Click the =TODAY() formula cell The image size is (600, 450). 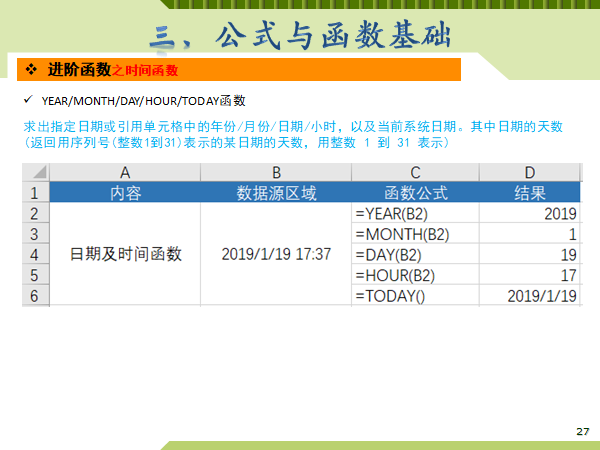(415, 296)
